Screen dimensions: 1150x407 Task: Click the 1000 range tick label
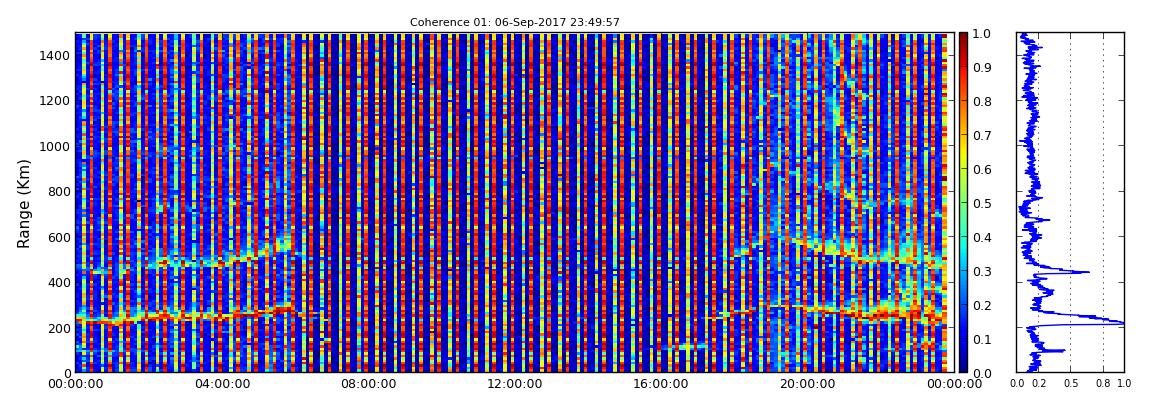[56, 146]
